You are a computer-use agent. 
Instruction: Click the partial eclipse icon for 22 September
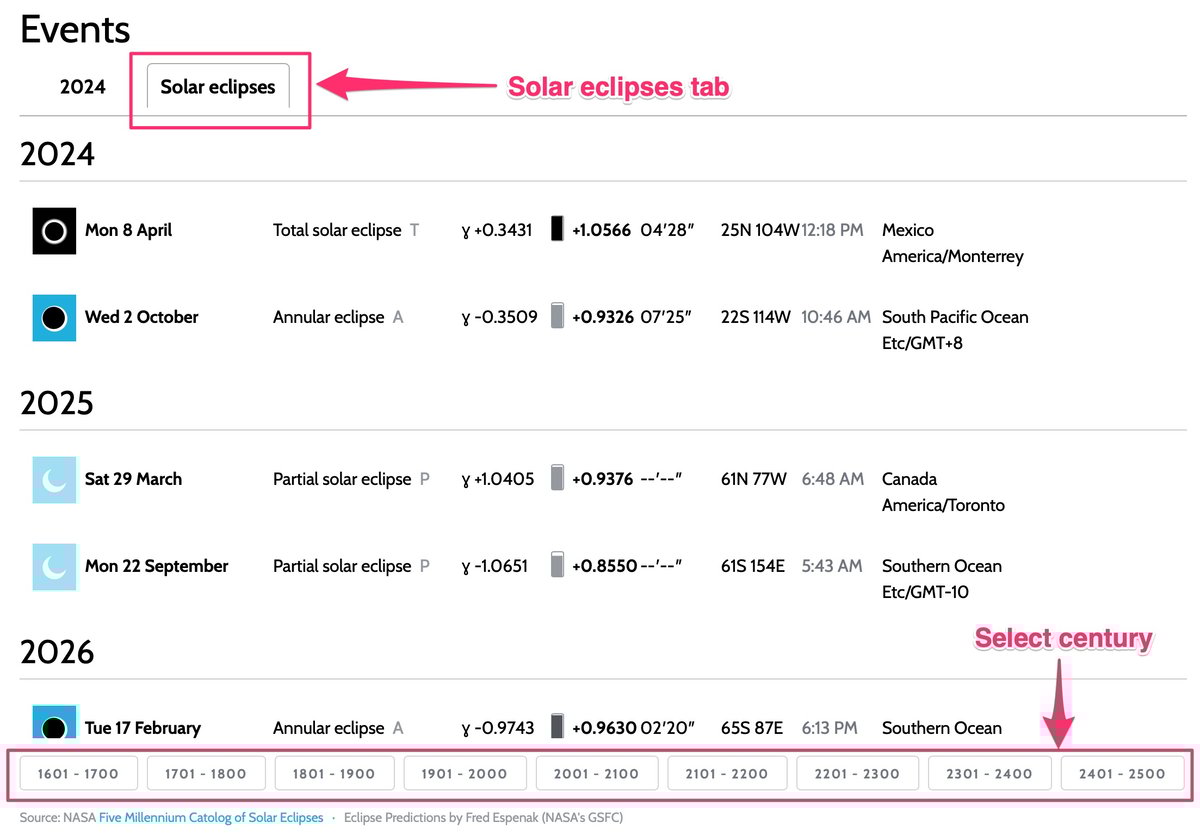(x=54, y=567)
